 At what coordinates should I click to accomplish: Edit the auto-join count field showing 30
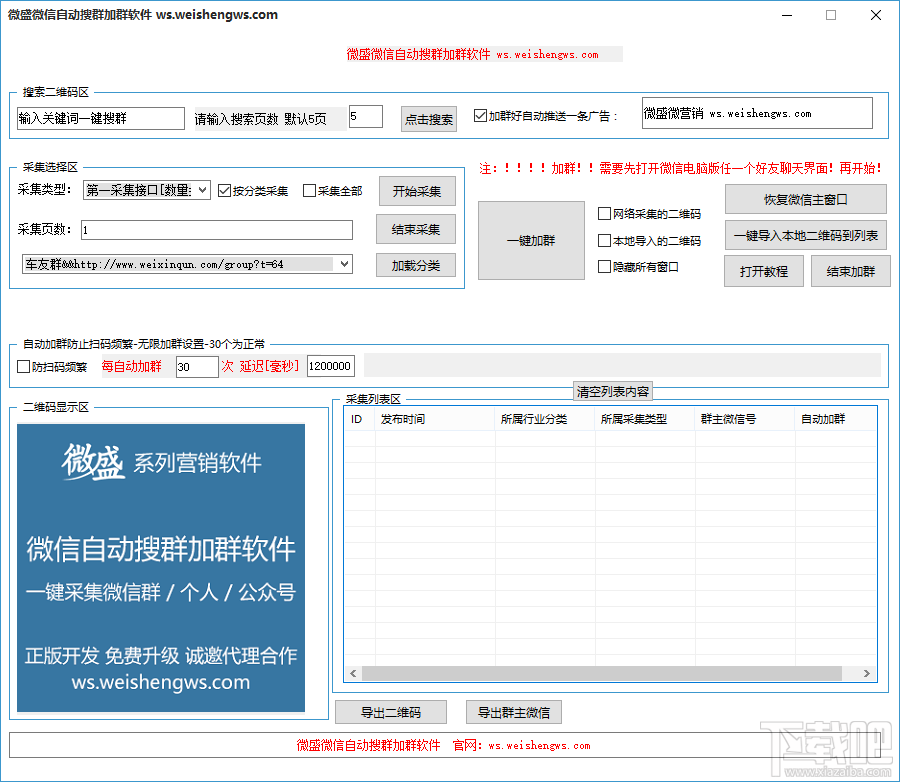point(197,366)
